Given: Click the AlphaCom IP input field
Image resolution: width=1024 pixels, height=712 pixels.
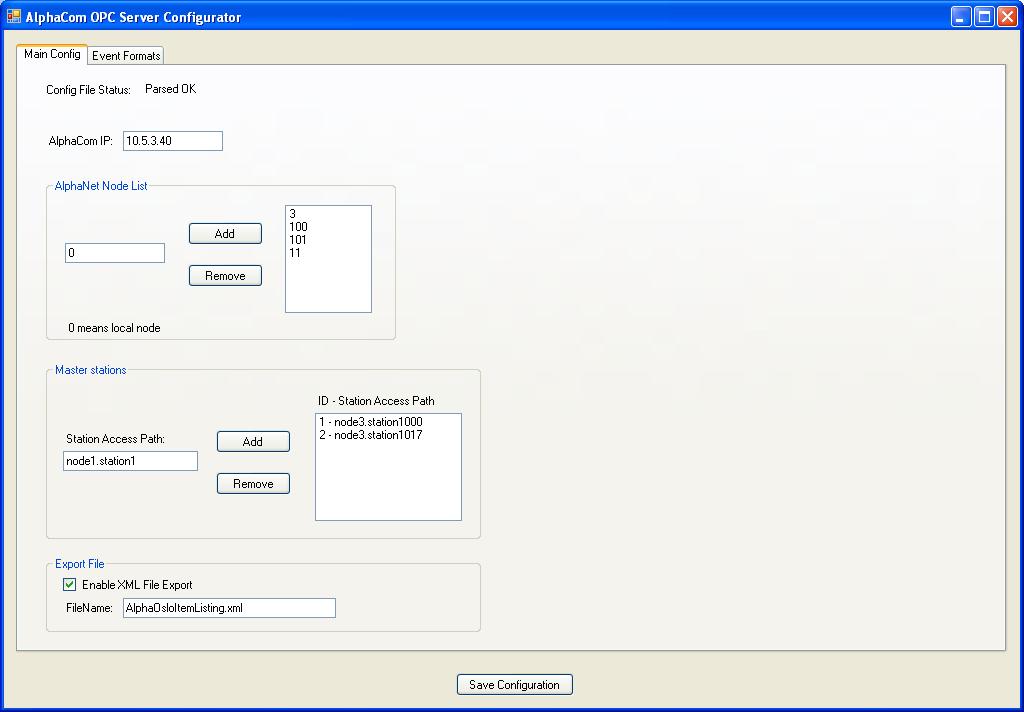Looking at the screenshot, I should [173, 140].
